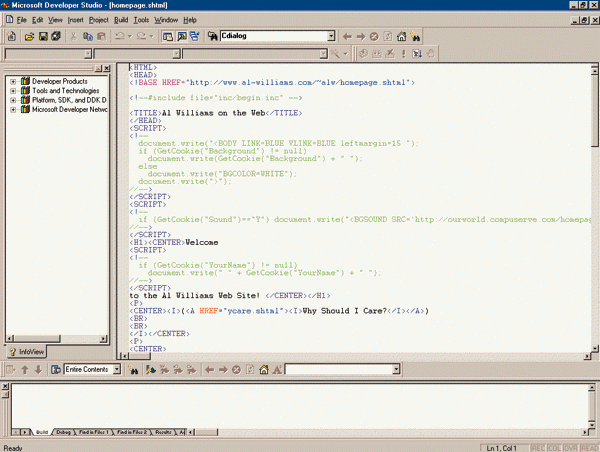Image resolution: width=600 pixels, height=452 pixels.
Task: Click the Home icon in the top toolbar
Action: pos(401,37)
